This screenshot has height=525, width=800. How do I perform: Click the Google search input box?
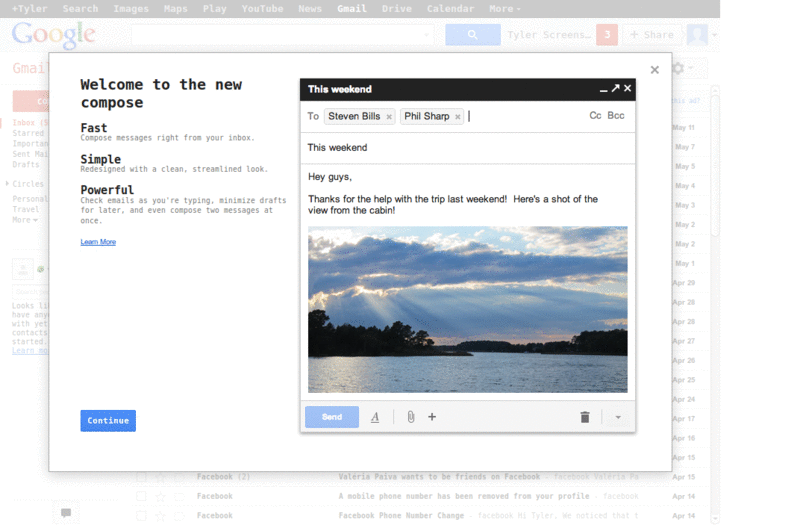(282, 35)
